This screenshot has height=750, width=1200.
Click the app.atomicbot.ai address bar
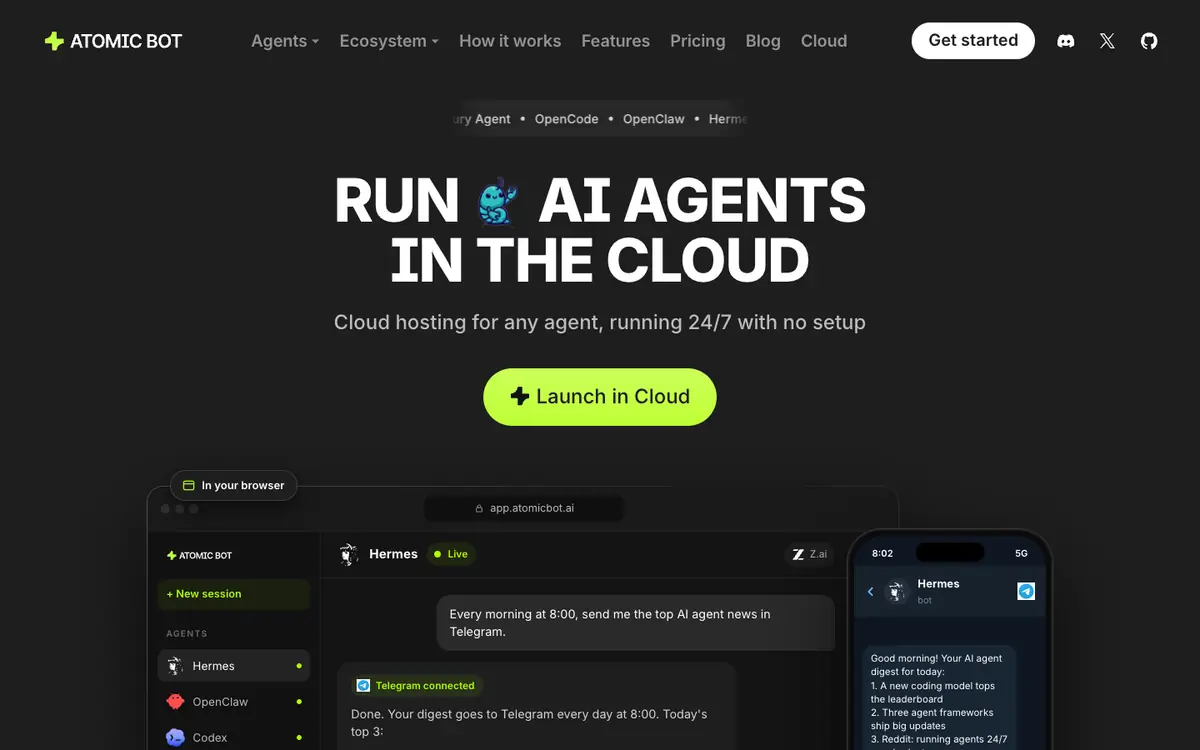coord(524,508)
